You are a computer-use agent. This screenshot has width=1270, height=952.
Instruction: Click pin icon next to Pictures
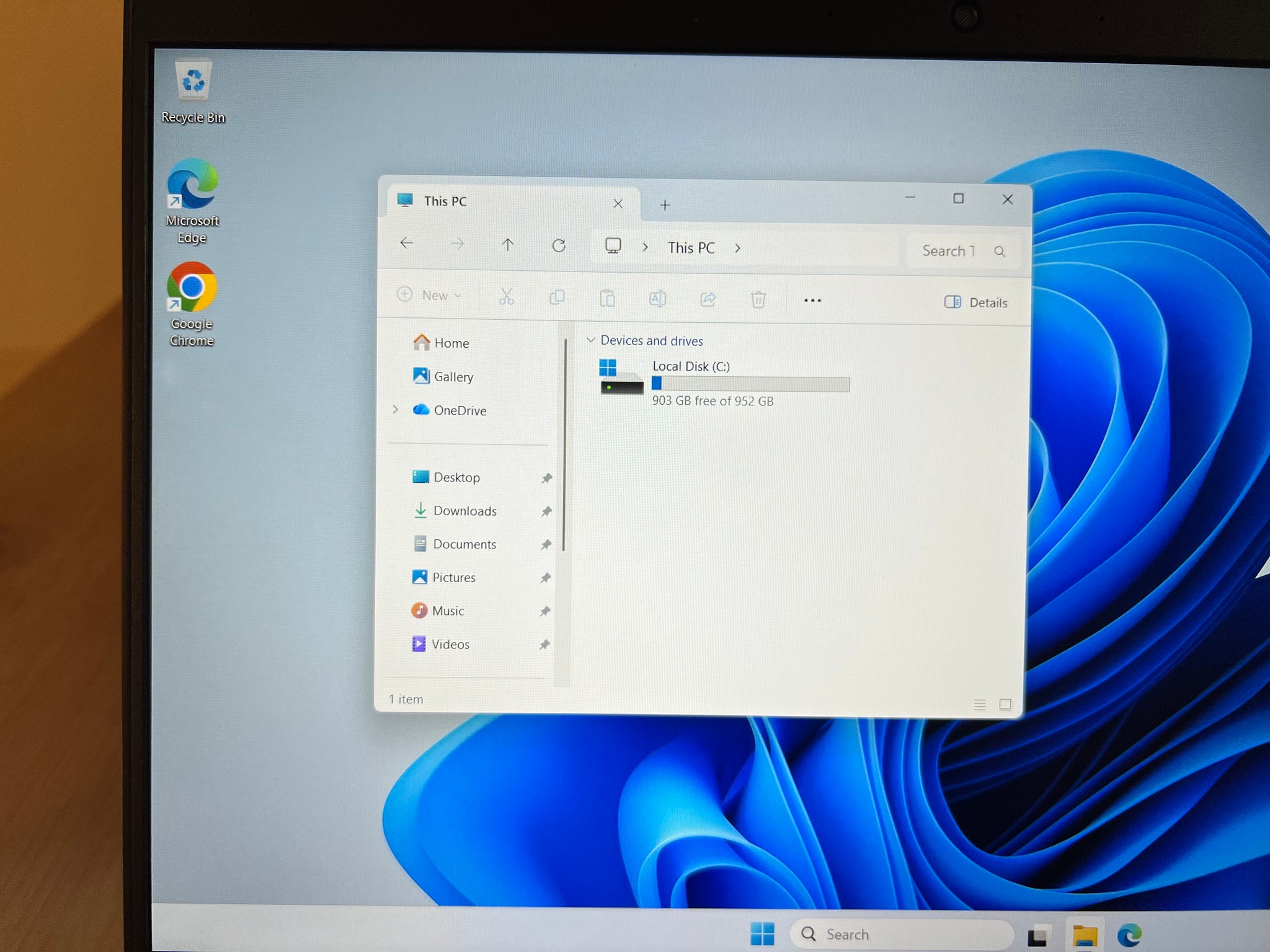coord(545,578)
